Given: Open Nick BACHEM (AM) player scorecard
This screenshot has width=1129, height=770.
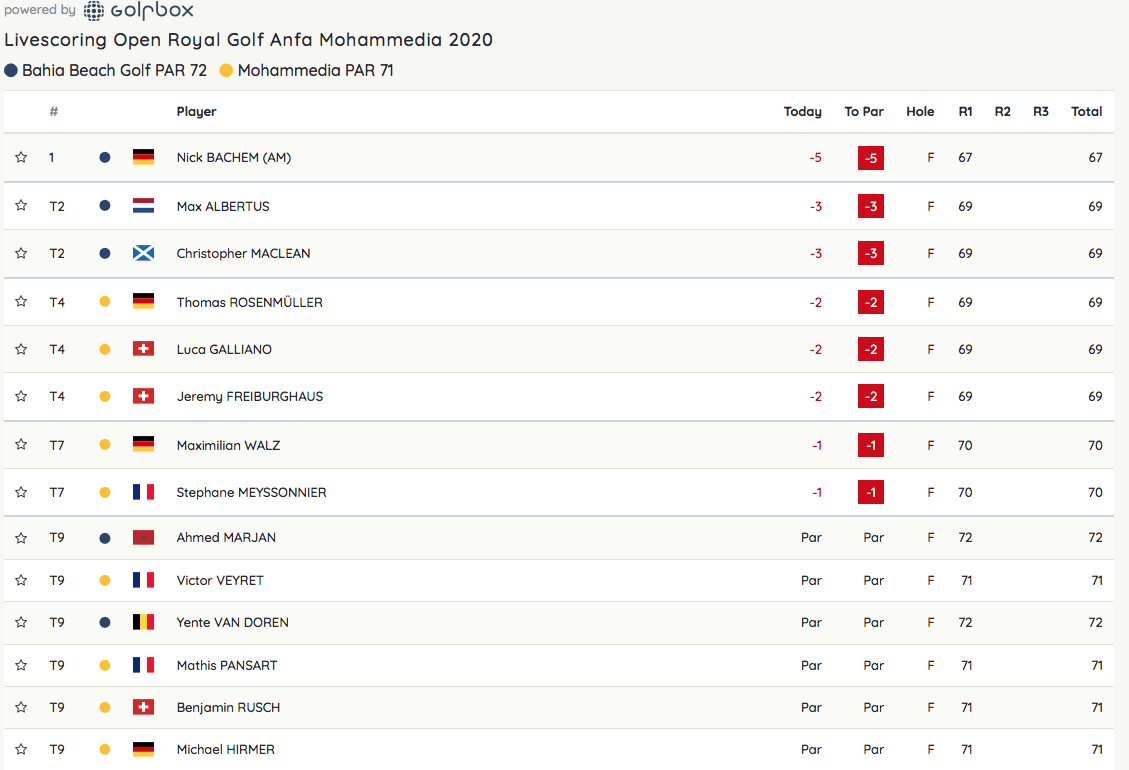Looking at the screenshot, I should pyautogui.click(x=234, y=158).
